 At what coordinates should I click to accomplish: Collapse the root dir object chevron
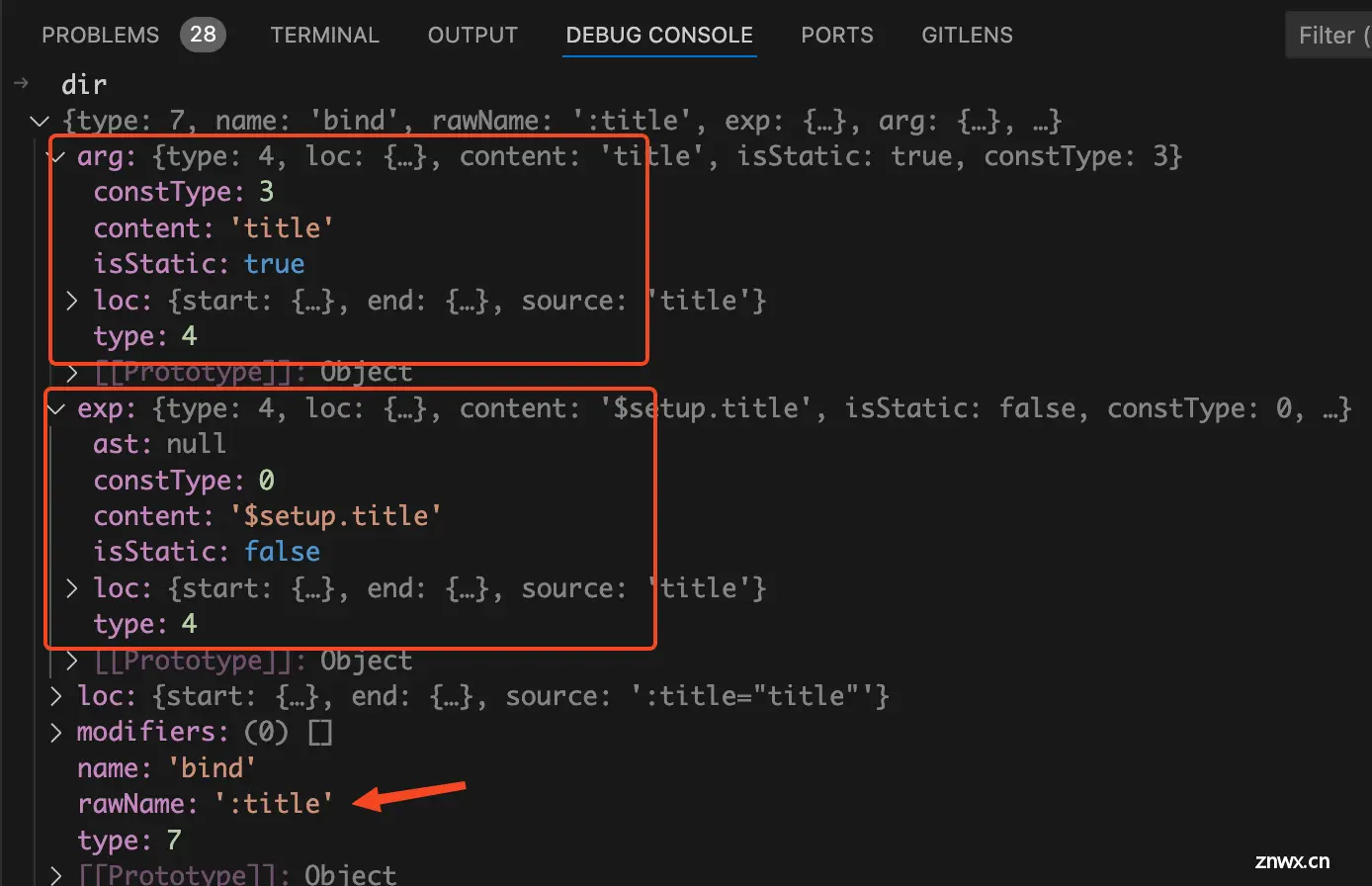point(40,122)
